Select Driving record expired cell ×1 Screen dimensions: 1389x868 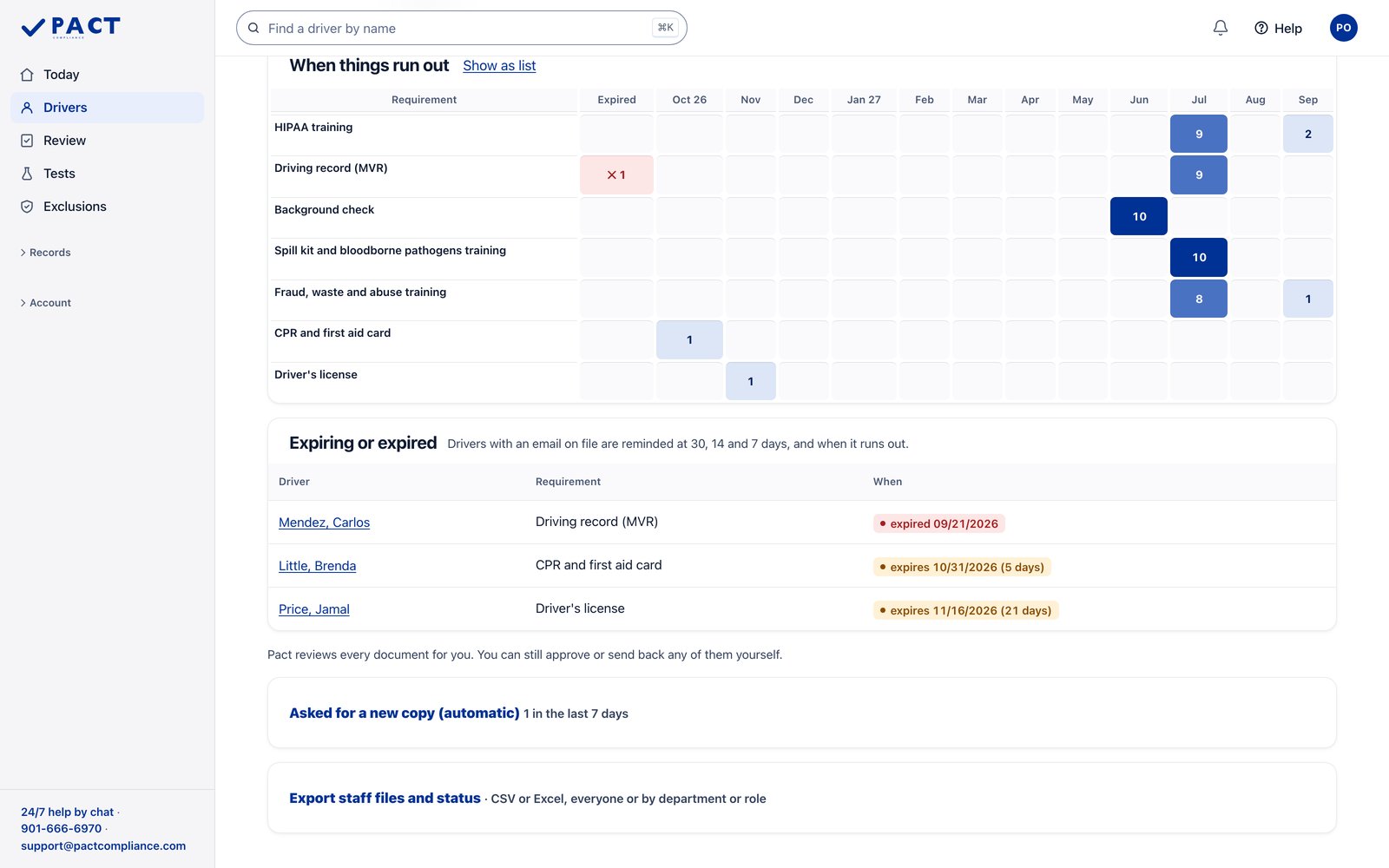pos(616,174)
